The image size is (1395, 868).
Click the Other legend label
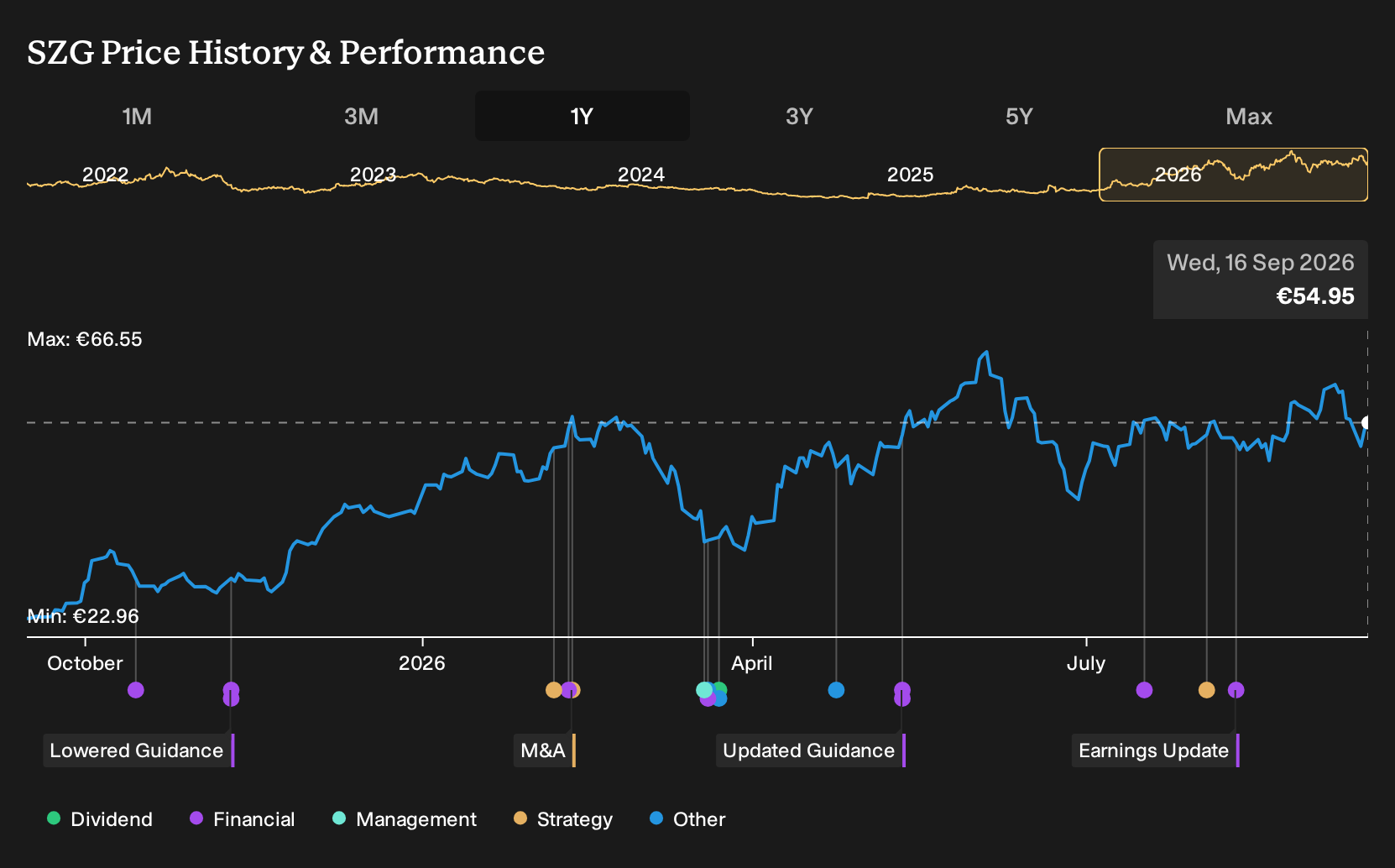point(699,819)
